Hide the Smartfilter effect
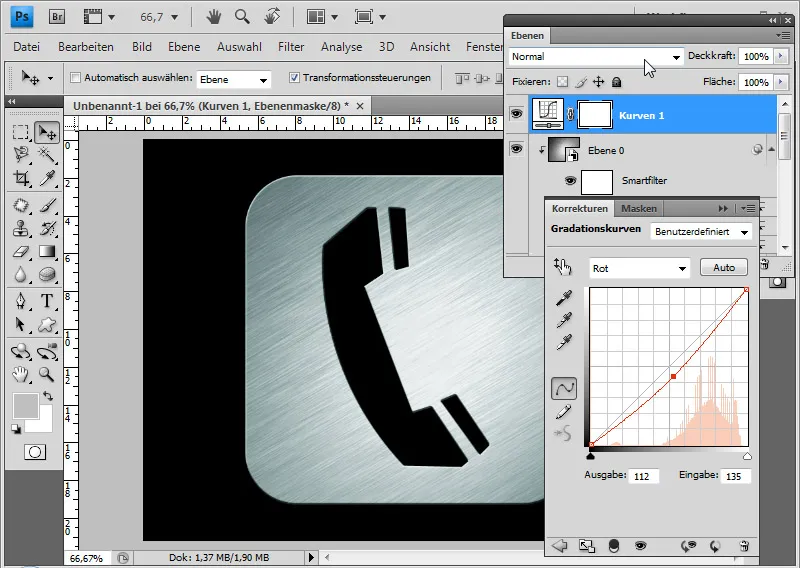 [570, 181]
